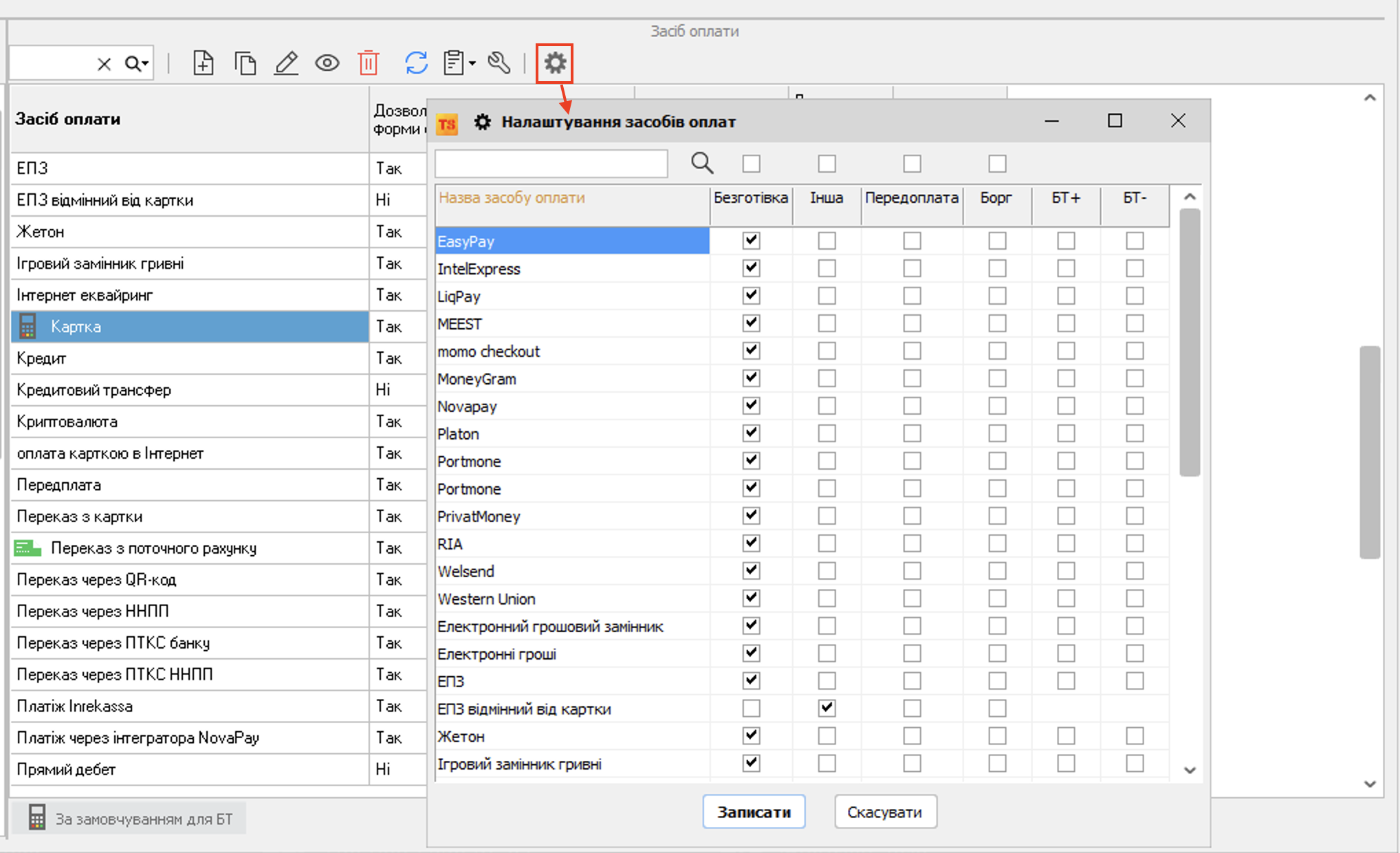
Task: Click the red trash delete icon
Action: [369, 63]
